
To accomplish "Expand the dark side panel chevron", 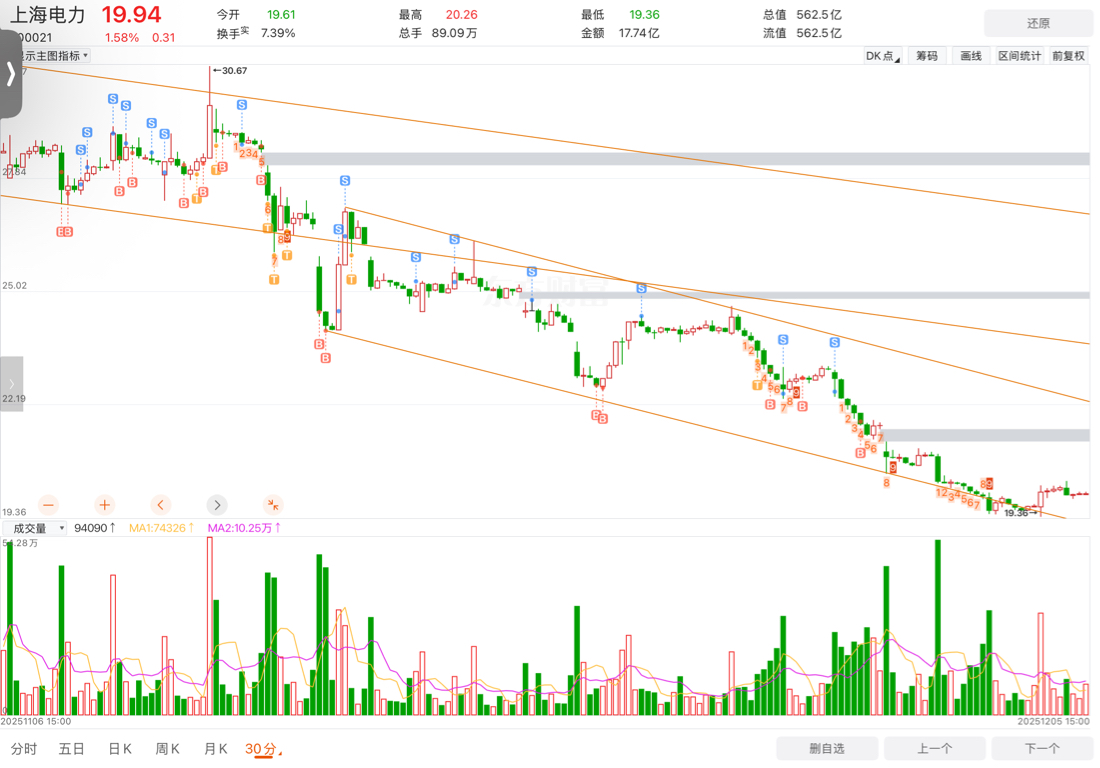I will click(x=11, y=74).
